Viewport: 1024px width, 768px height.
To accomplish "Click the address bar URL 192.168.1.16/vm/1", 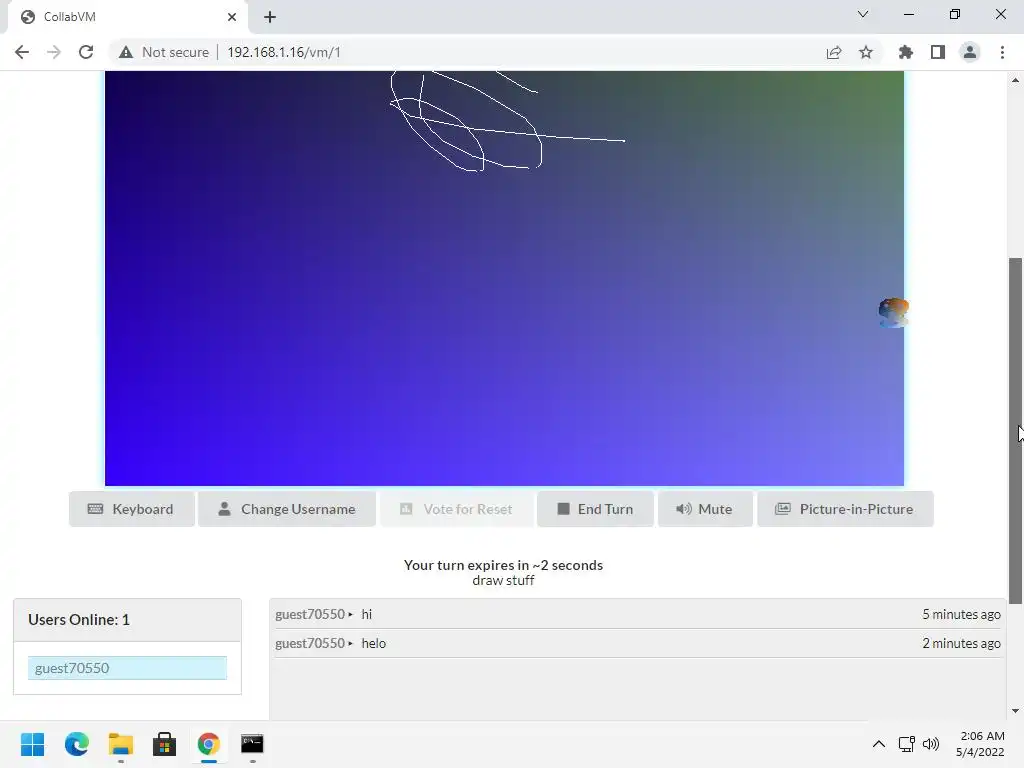I will pos(284,52).
